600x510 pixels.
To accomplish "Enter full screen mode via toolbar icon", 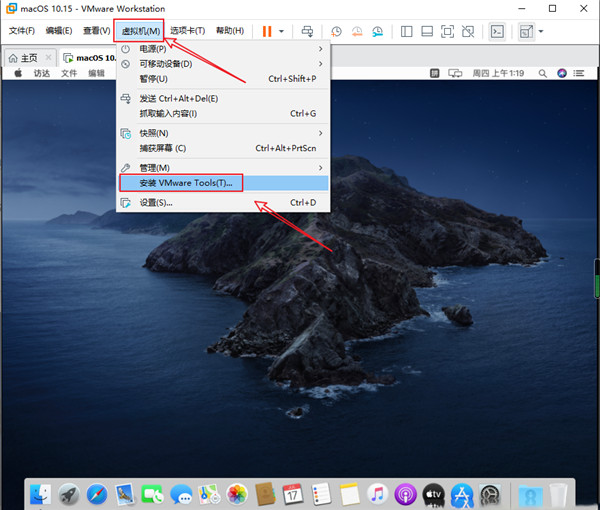I will click(447, 31).
